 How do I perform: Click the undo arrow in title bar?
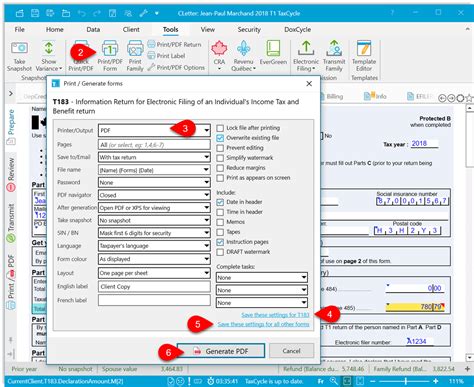tap(81, 13)
